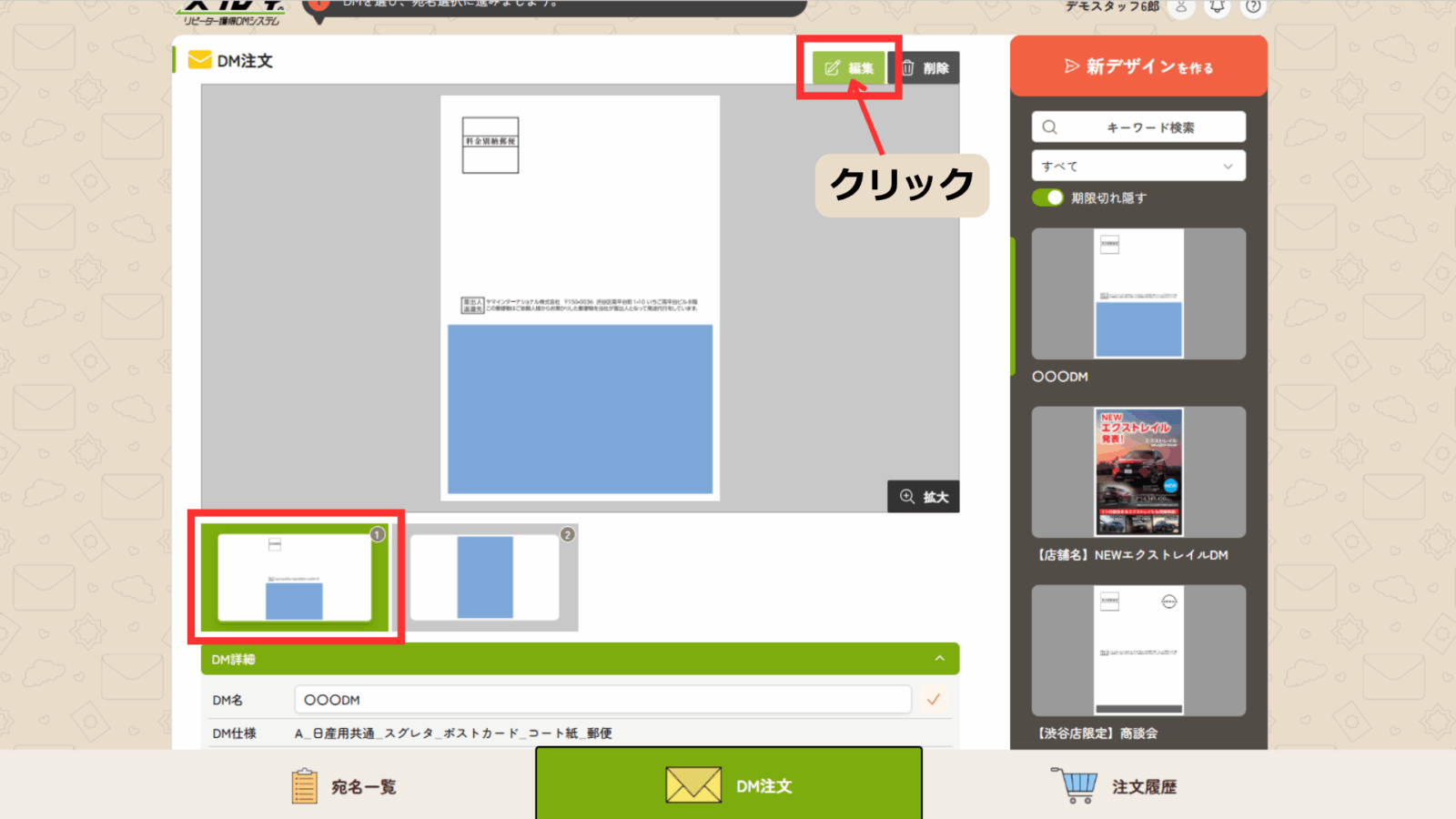Open the notification bell icon

(x=1217, y=7)
